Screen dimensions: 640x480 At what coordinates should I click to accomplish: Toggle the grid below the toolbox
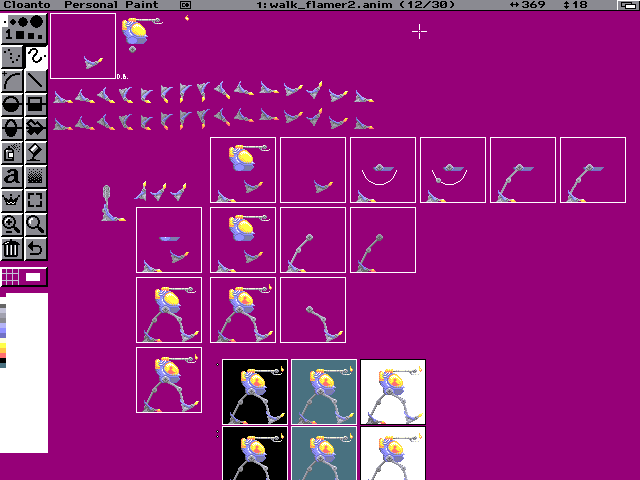pyautogui.click(x=10, y=276)
